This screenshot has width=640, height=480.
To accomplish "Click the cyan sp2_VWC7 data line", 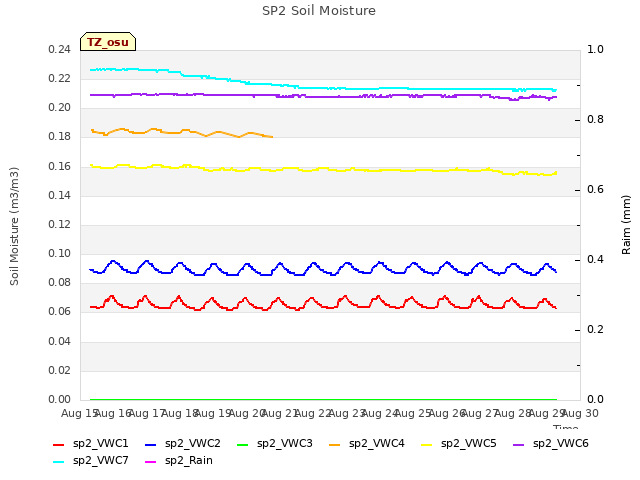I will 322,88.
